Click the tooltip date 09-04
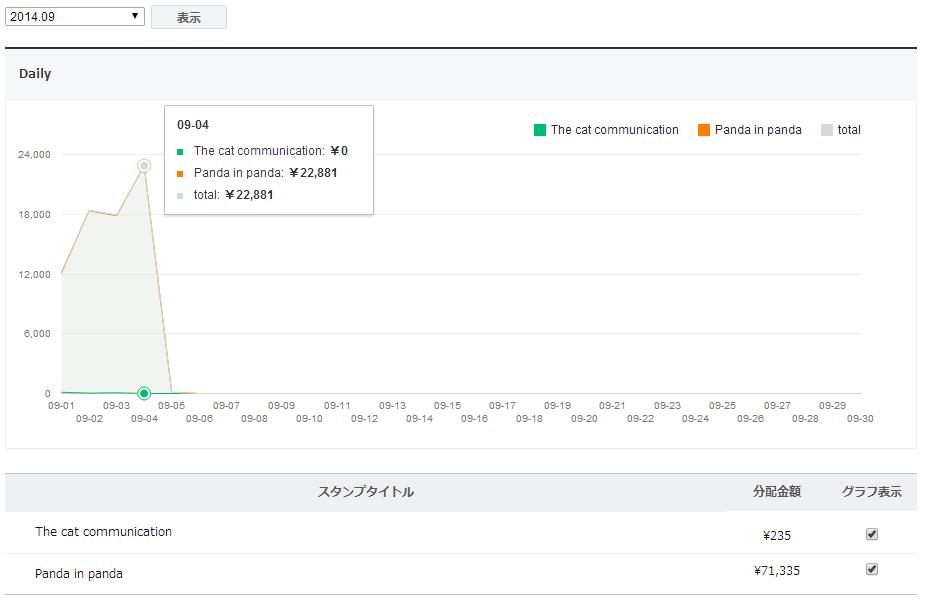Viewport: 931px width, 603px height. (193, 125)
